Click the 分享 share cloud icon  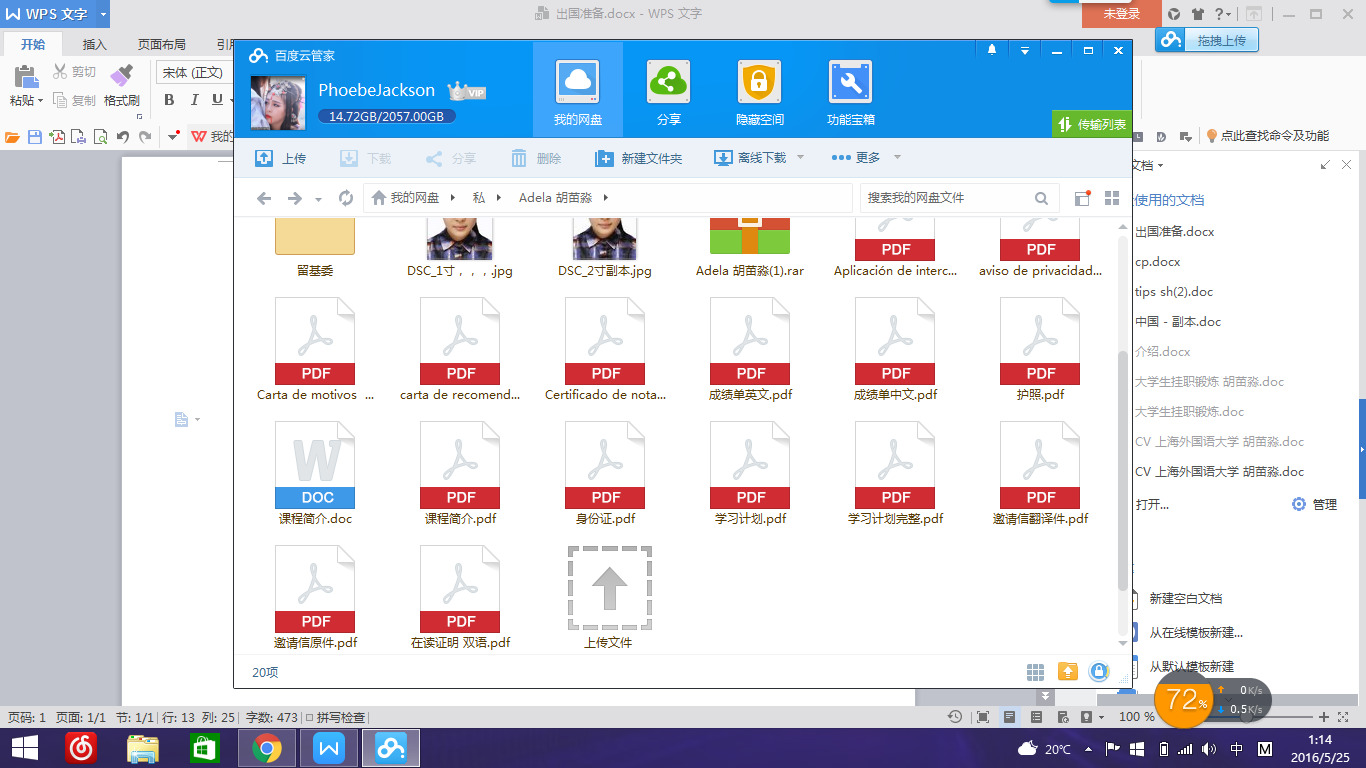(x=668, y=83)
